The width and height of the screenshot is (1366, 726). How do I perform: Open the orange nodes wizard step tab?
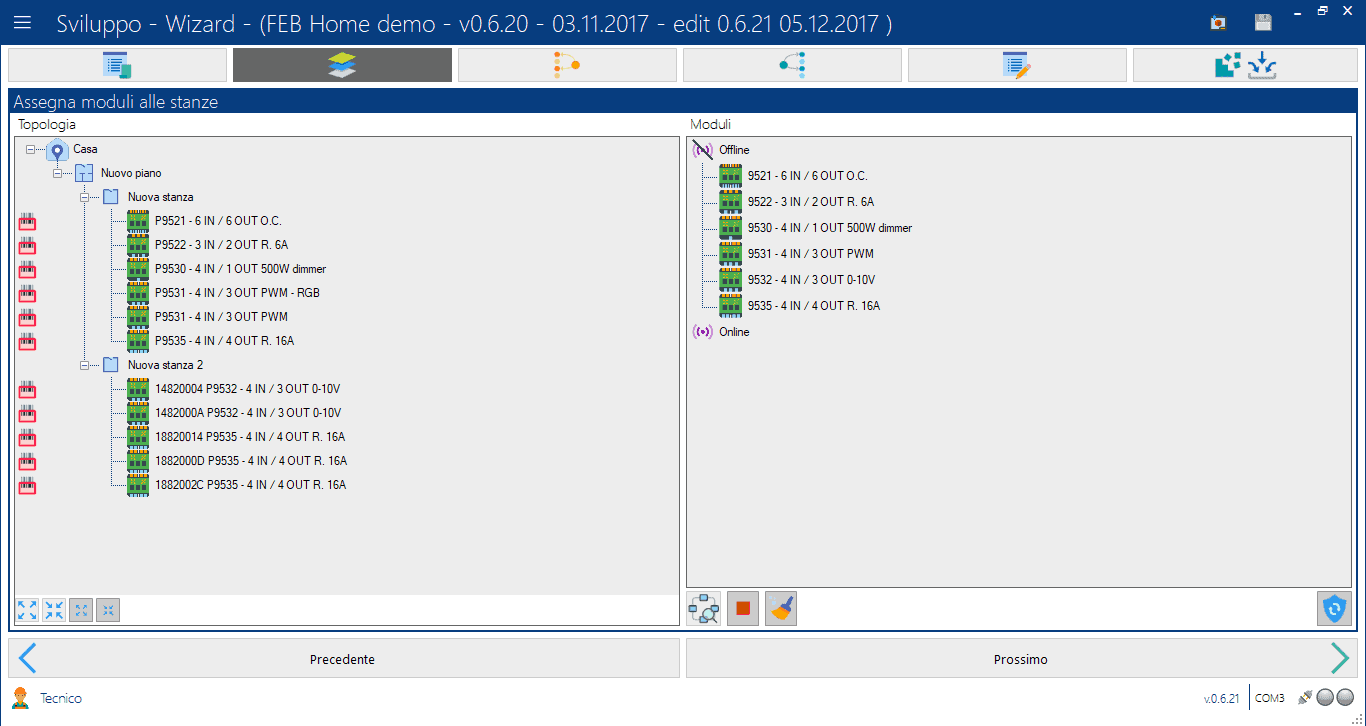click(x=567, y=65)
